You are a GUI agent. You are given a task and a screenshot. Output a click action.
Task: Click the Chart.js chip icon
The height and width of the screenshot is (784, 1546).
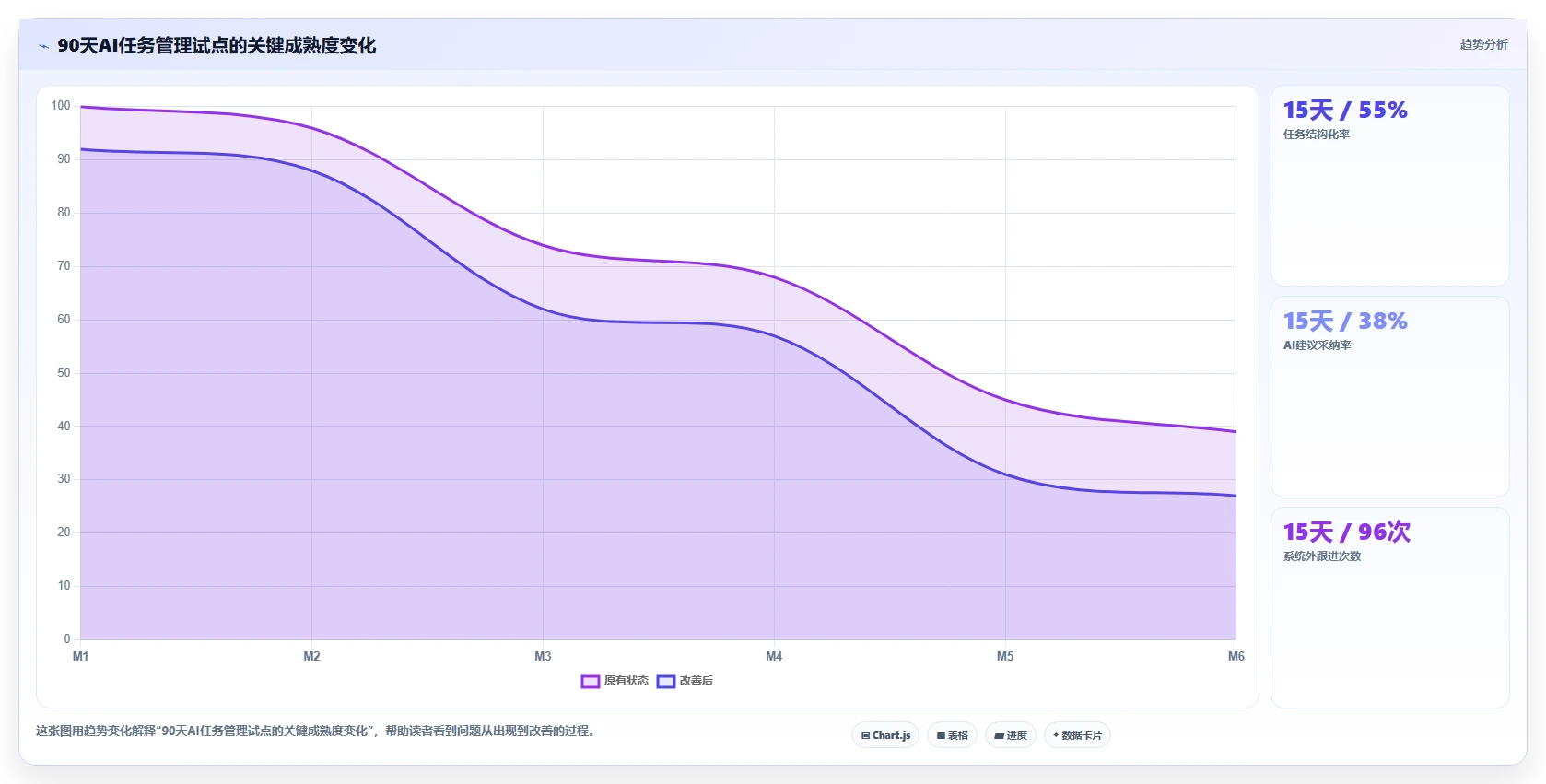pos(865,735)
